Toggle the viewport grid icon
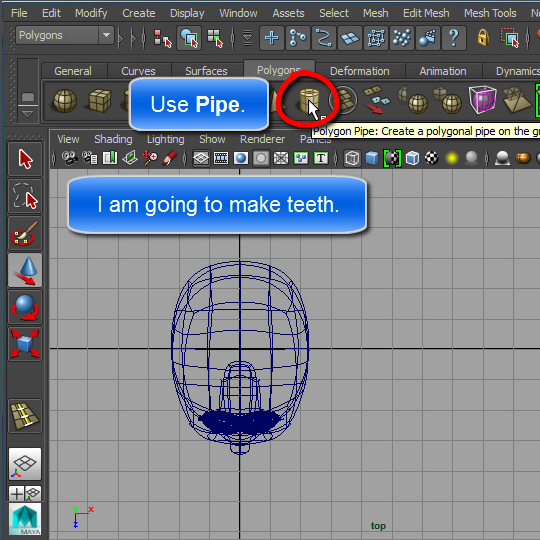The height and width of the screenshot is (540, 540). pos(201,158)
